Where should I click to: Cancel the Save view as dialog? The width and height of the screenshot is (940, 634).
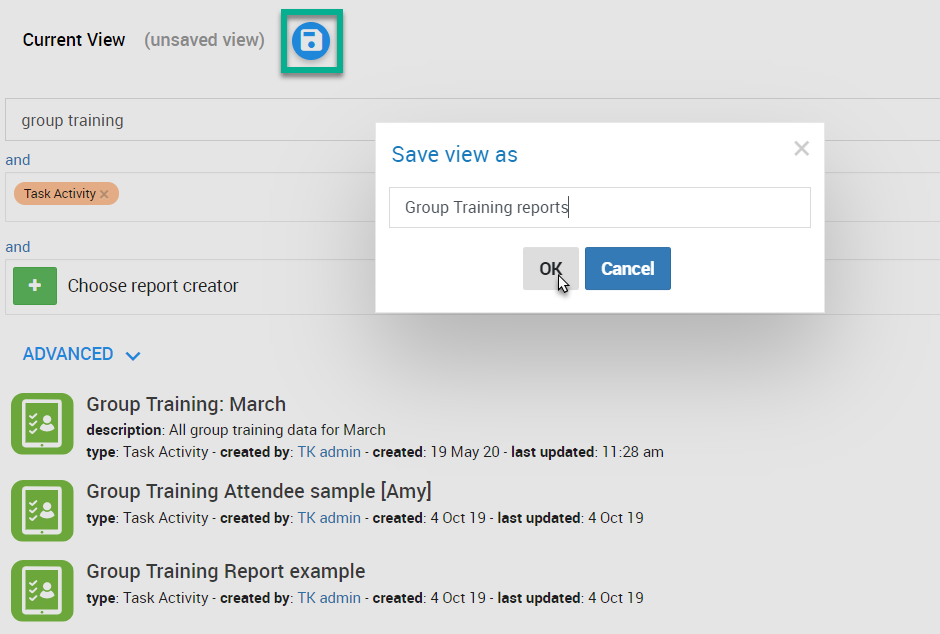[628, 268]
